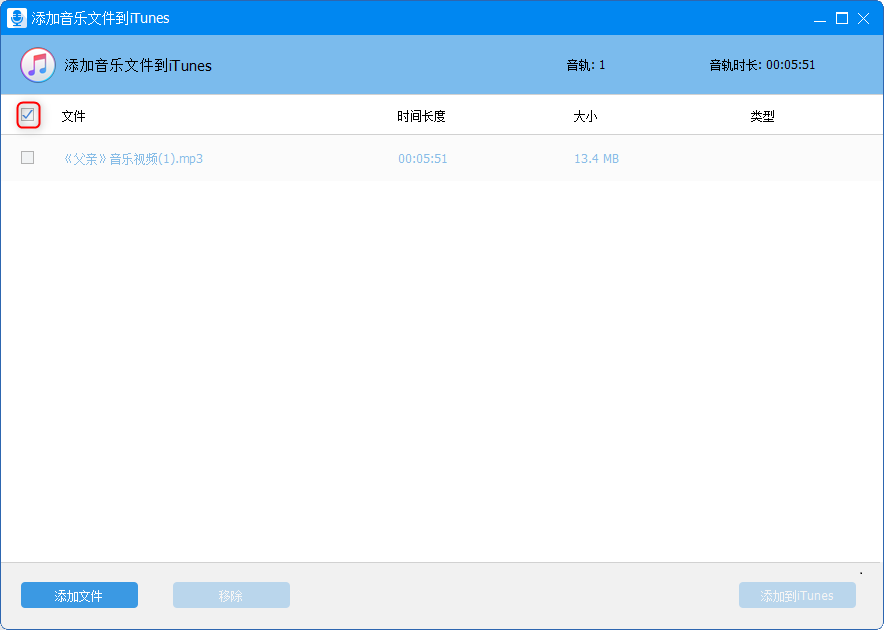The height and width of the screenshot is (630, 884).
Task: Click the 类型 column header
Action: coord(762,116)
